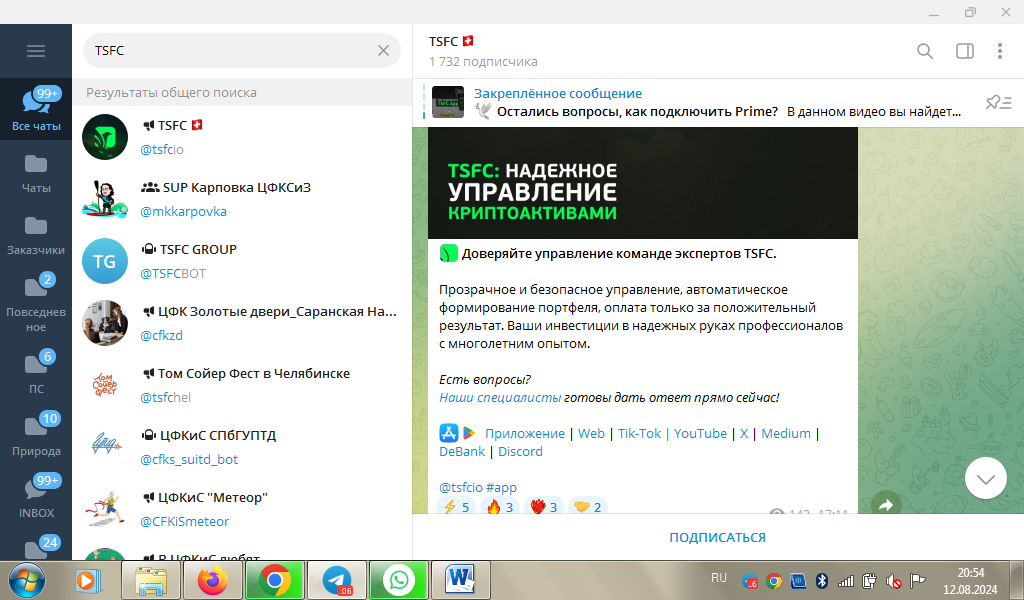Switch to the 'Заказчики' folder
Screen dimensions: 1024x600
coord(36,236)
